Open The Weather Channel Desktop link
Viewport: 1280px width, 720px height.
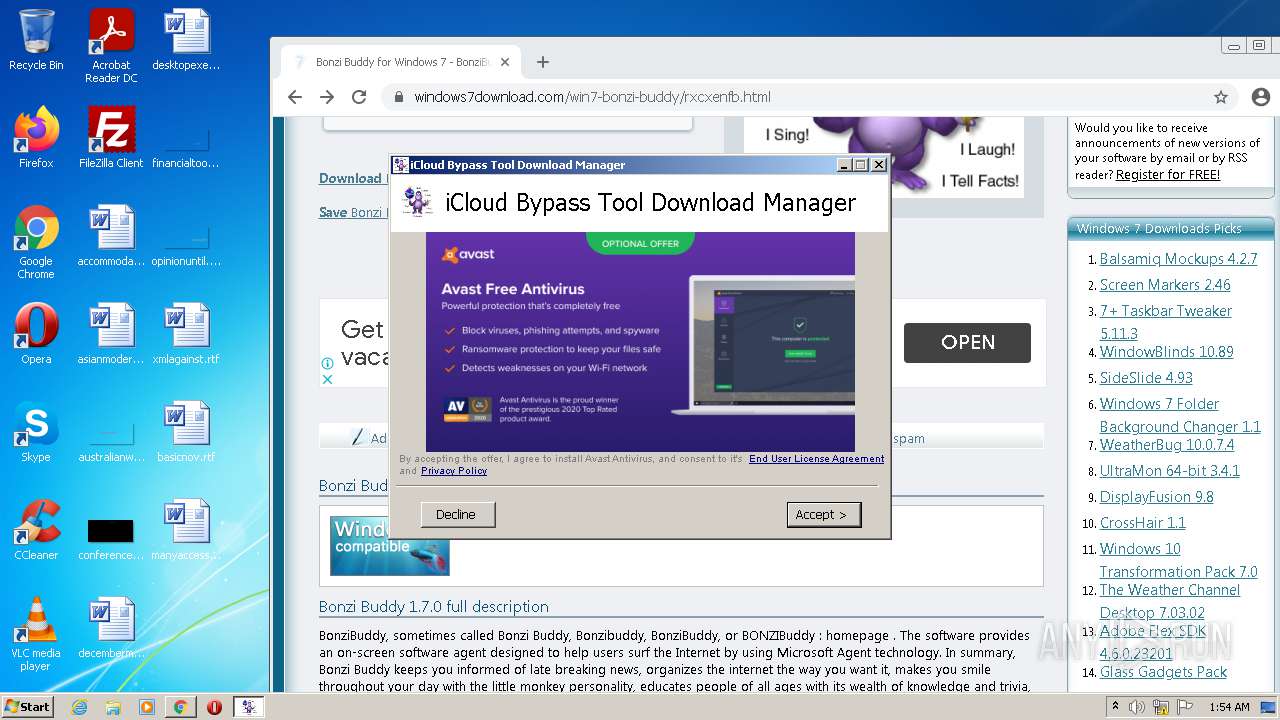[1170, 601]
